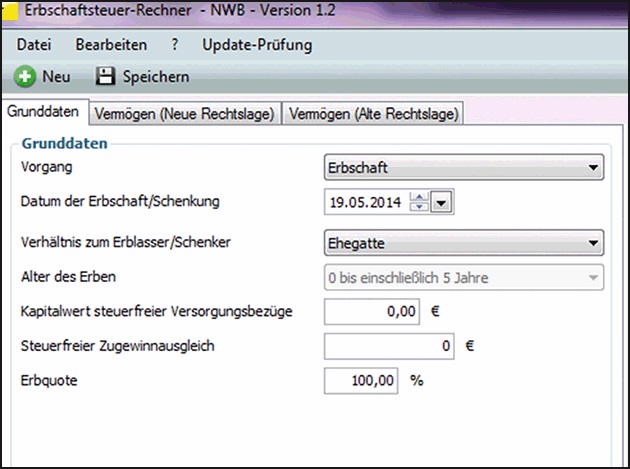Screen dimensions: 630x469
Task: Switch to Vermögen (Neue Rechtslage) tab
Action: [x=185, y=114]
